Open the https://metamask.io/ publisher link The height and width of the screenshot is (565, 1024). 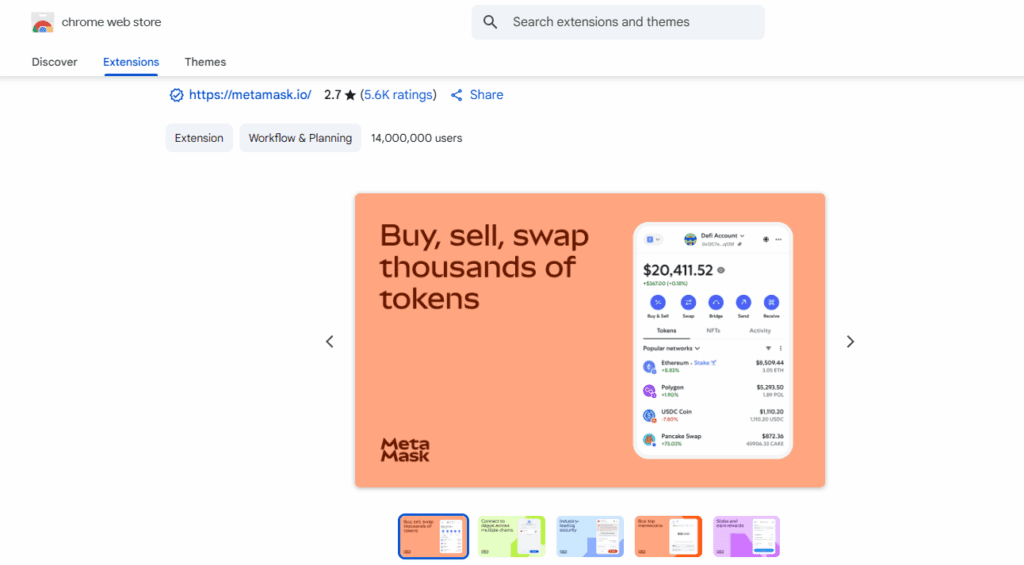point(250,95)
